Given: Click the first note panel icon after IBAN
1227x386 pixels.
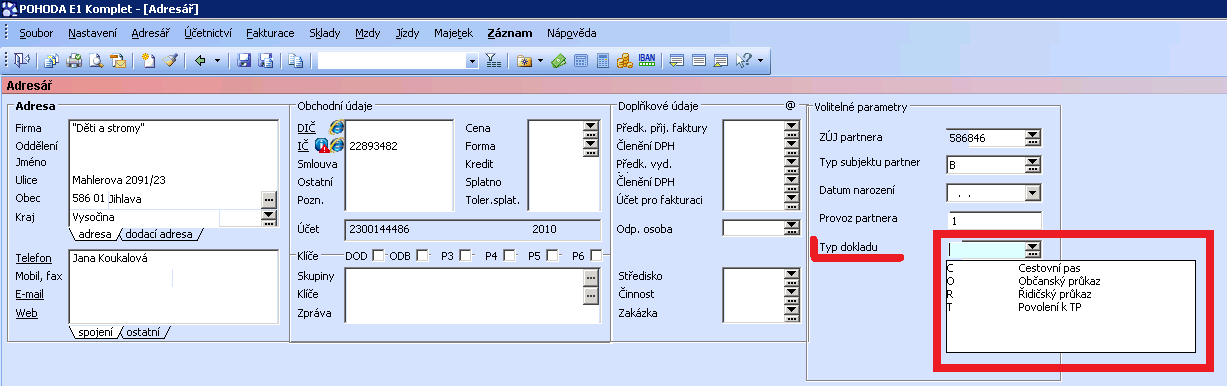Looking at the screenshot, I should pos(678,61).
